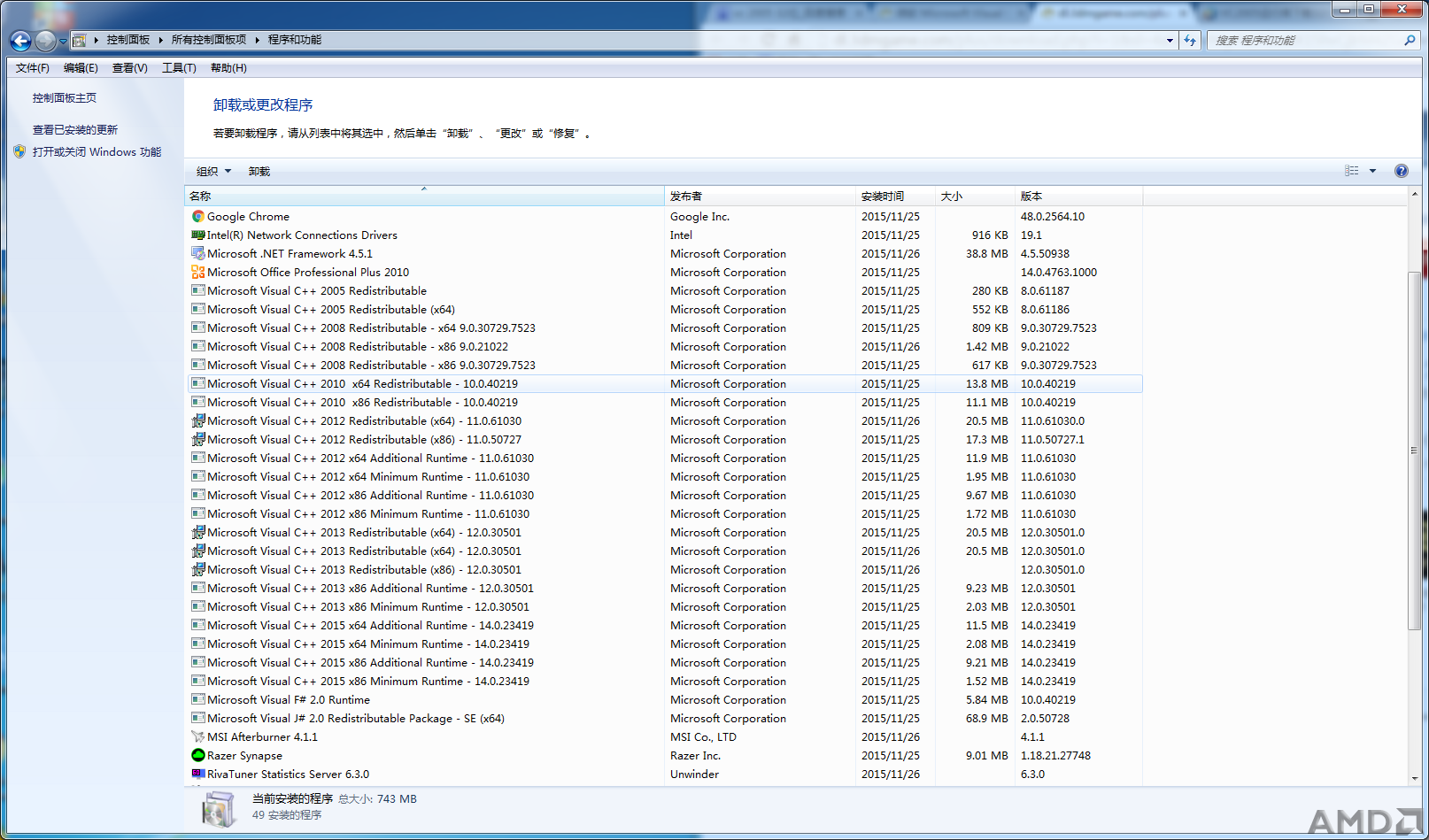
Task: Open the 工具(T) menu
Action: 179,68
